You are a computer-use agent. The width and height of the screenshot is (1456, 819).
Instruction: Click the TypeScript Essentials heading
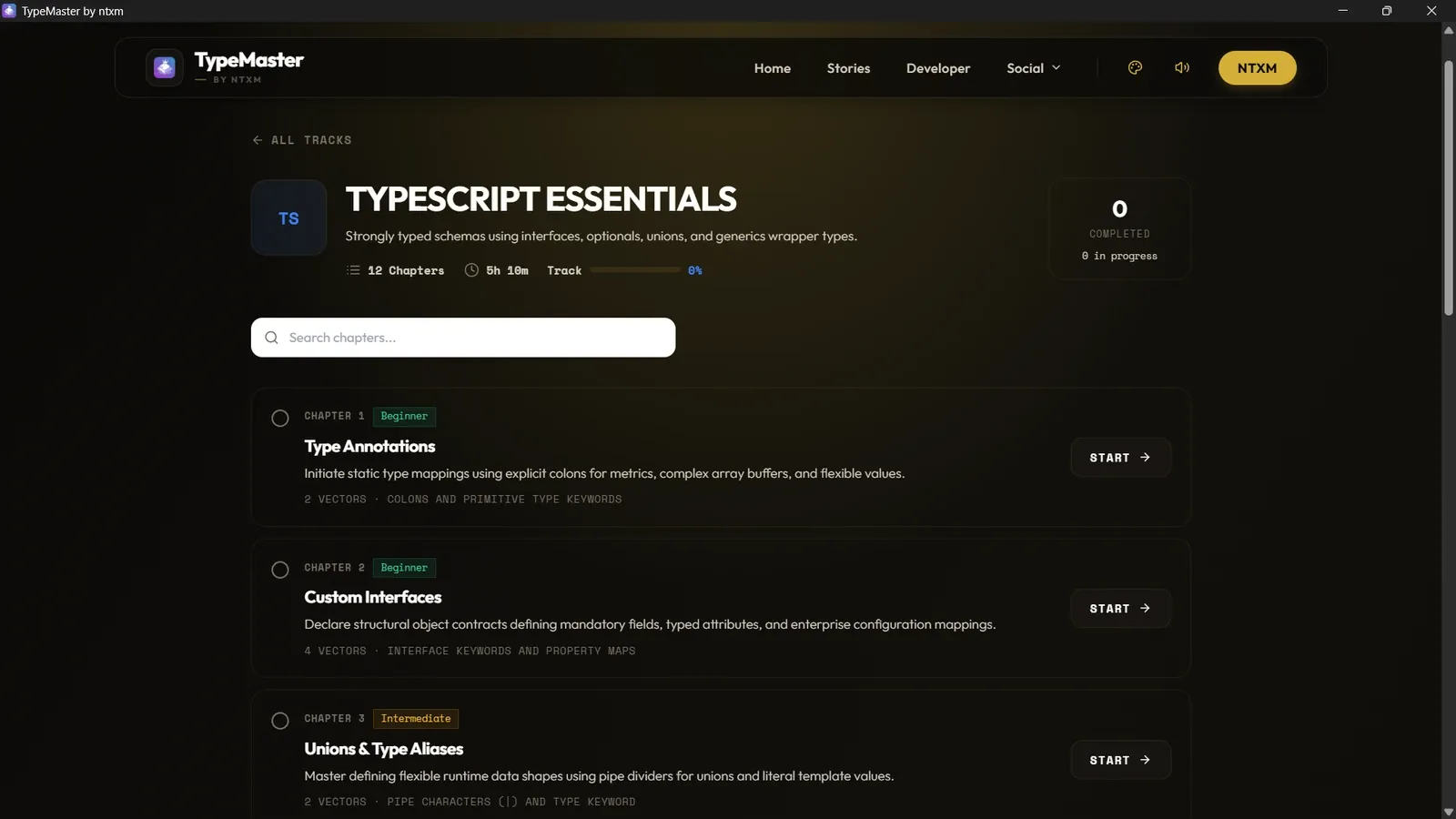point(541,199)
